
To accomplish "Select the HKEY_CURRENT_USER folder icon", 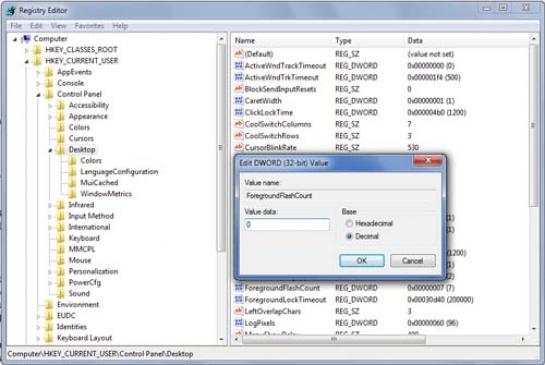I will (x=38, y=61).
